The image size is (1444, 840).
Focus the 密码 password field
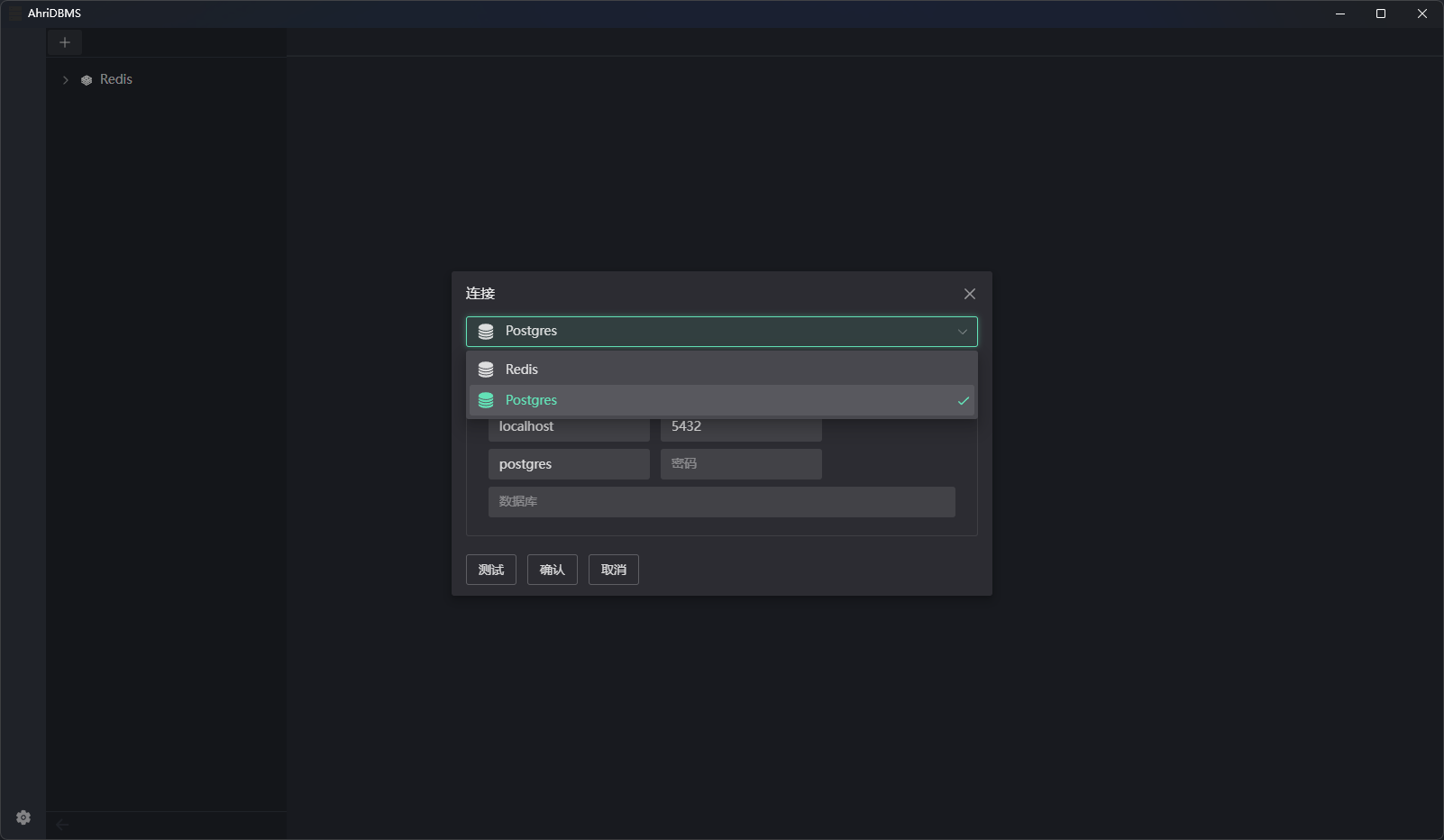pyautogui.click(x=741, y=464)
